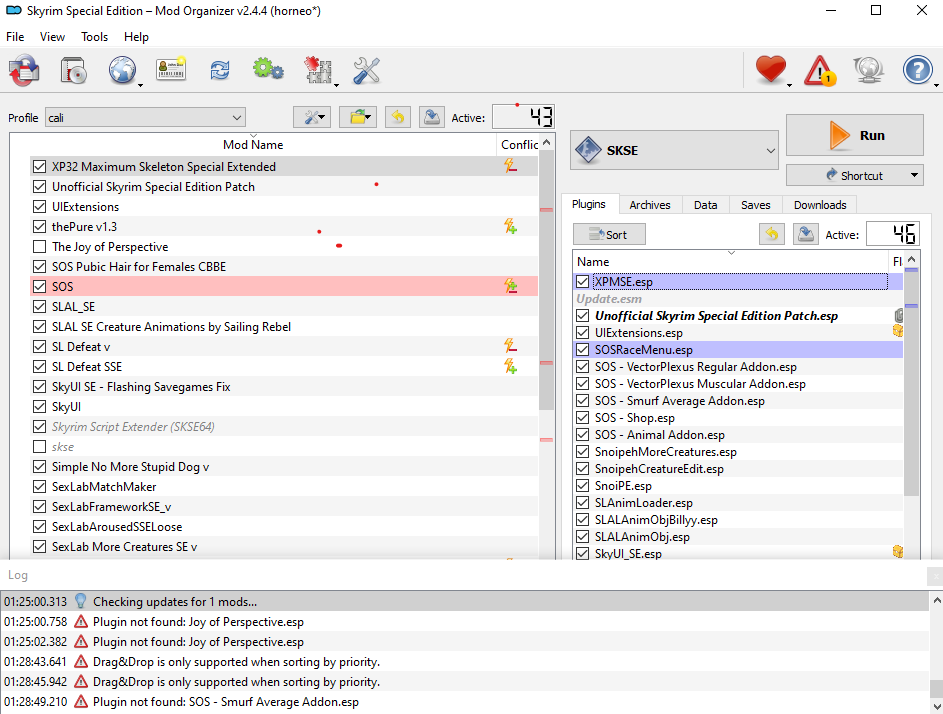Click the Mod Name column header to sort

pyautogui.click(x=253, y=144)
